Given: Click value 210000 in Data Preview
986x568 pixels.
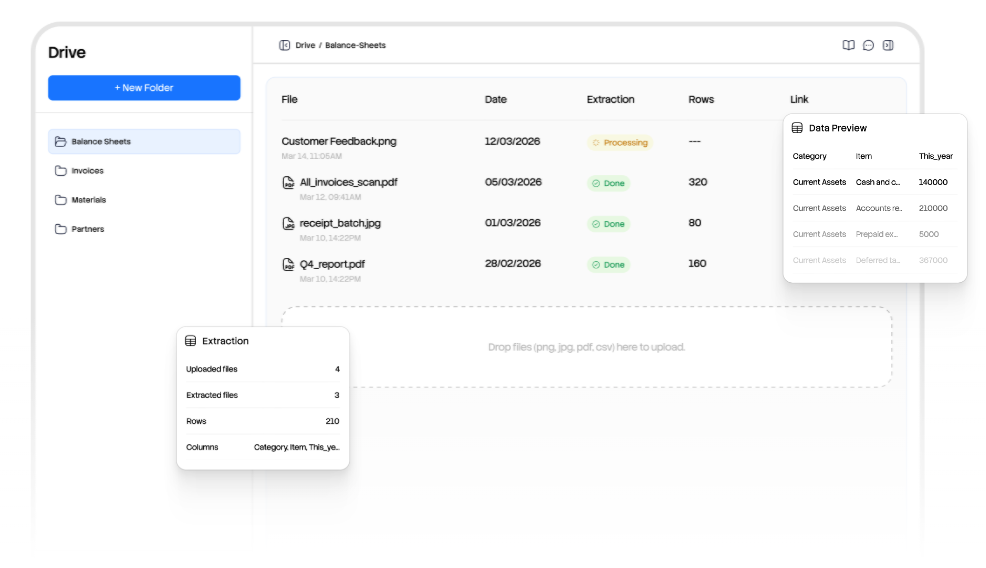Looking at the screenshot, I should coord(933,208).
